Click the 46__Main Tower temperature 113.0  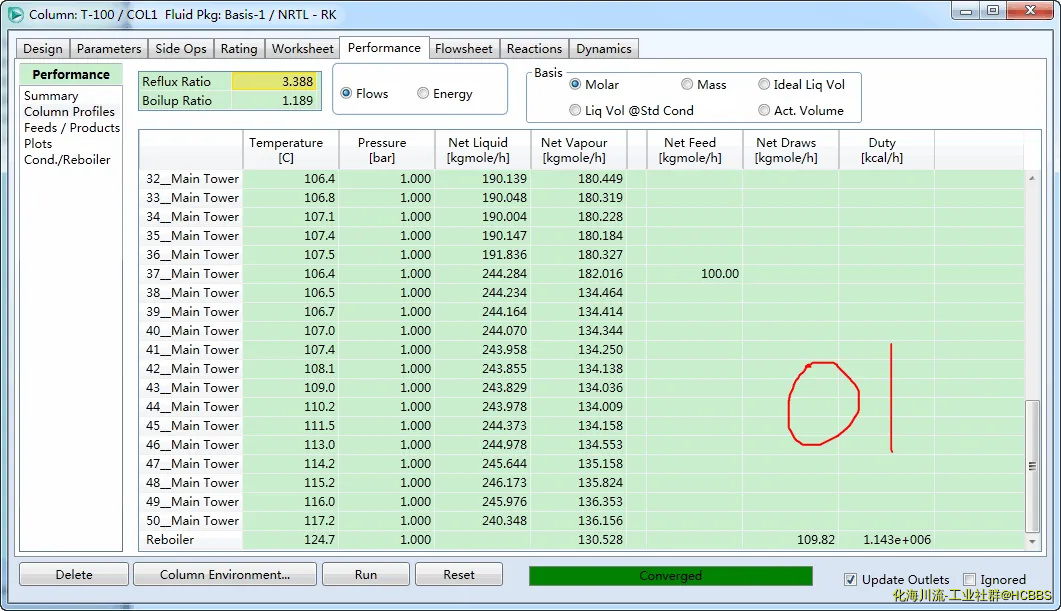click(319, 445)
